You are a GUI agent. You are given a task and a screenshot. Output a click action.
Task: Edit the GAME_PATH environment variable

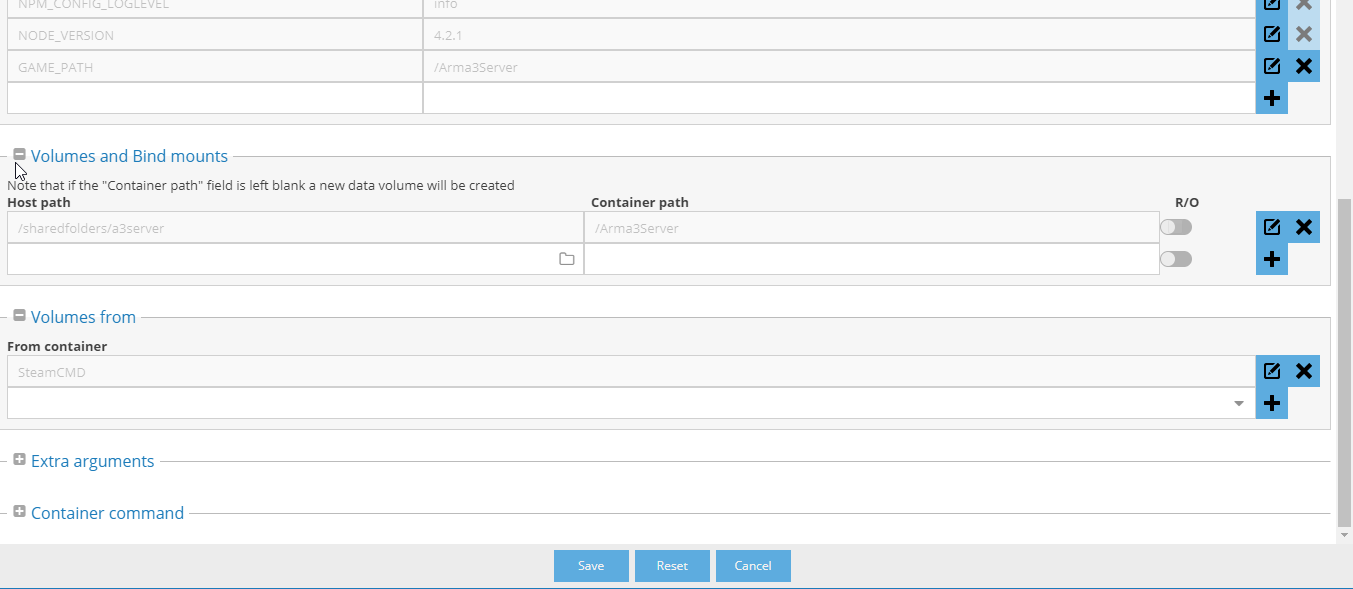click(1271, 65)
